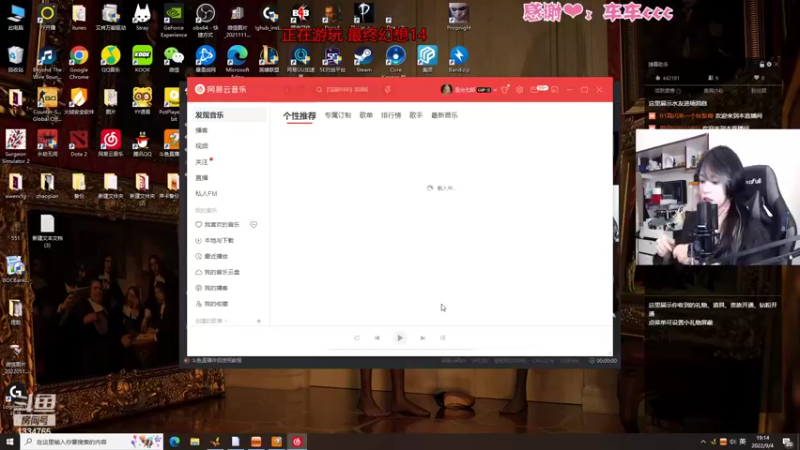This screenshot has height=450, width=800.
Task: Go forward with the header forward arrow
Action: point(302,89)
